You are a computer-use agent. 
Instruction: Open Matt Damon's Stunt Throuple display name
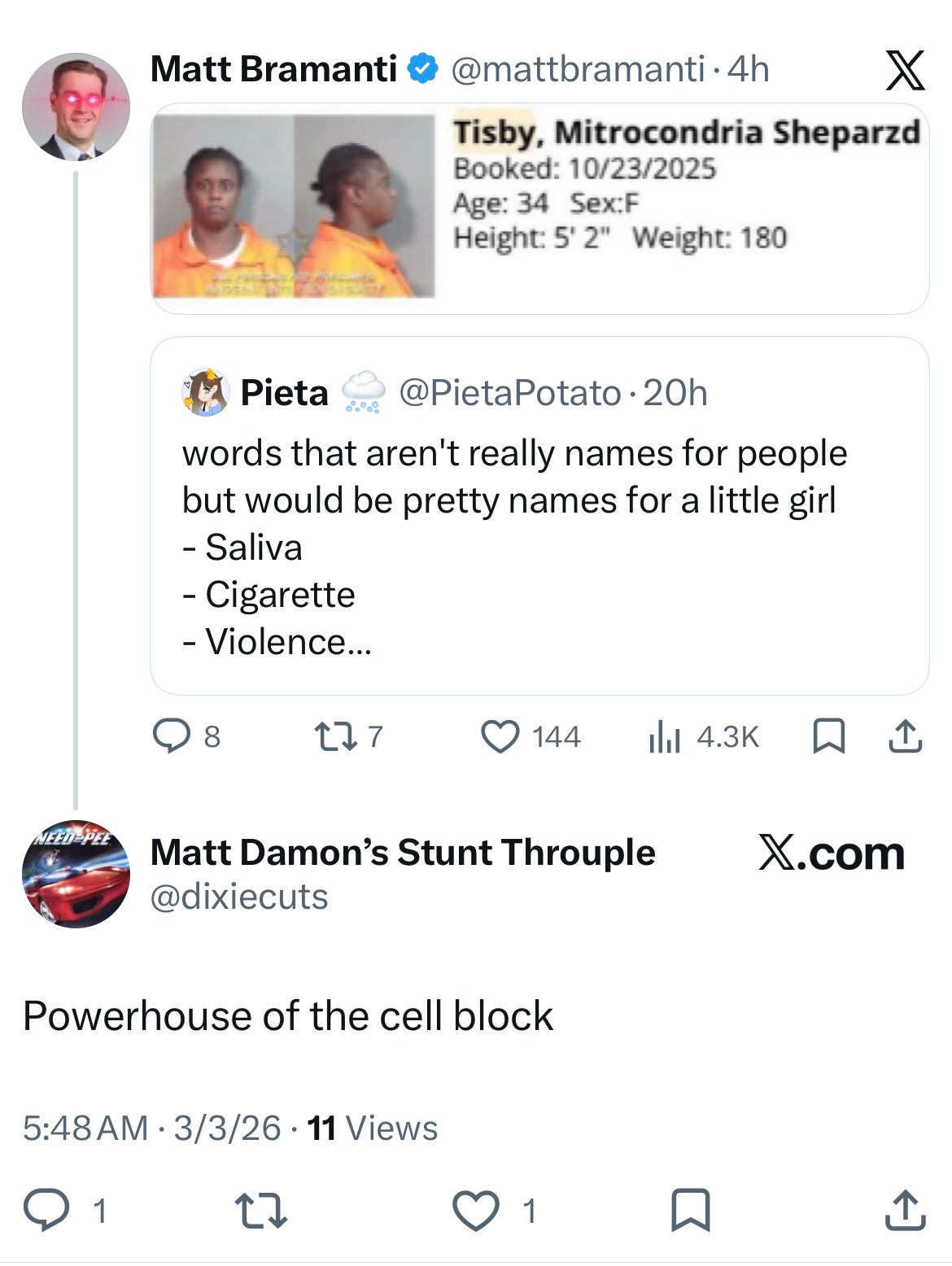point(403,853)
